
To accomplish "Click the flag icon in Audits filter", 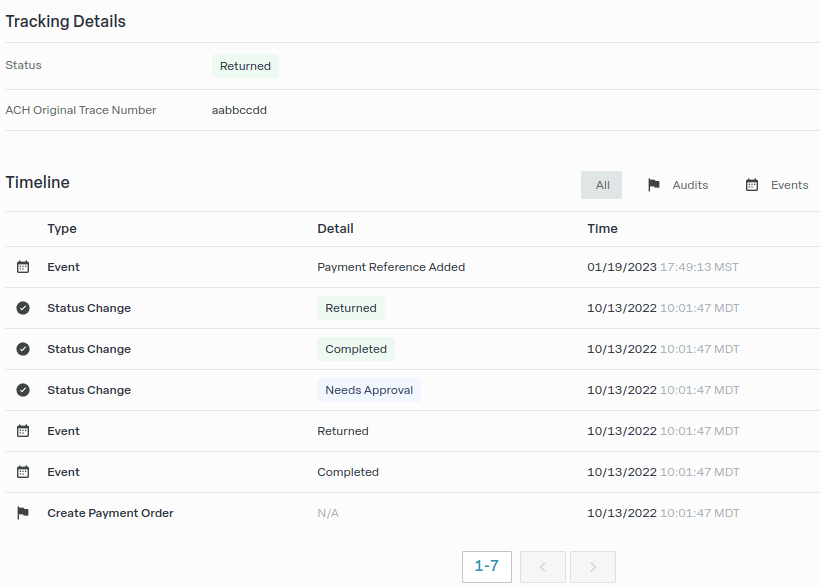I will [654, 185].
